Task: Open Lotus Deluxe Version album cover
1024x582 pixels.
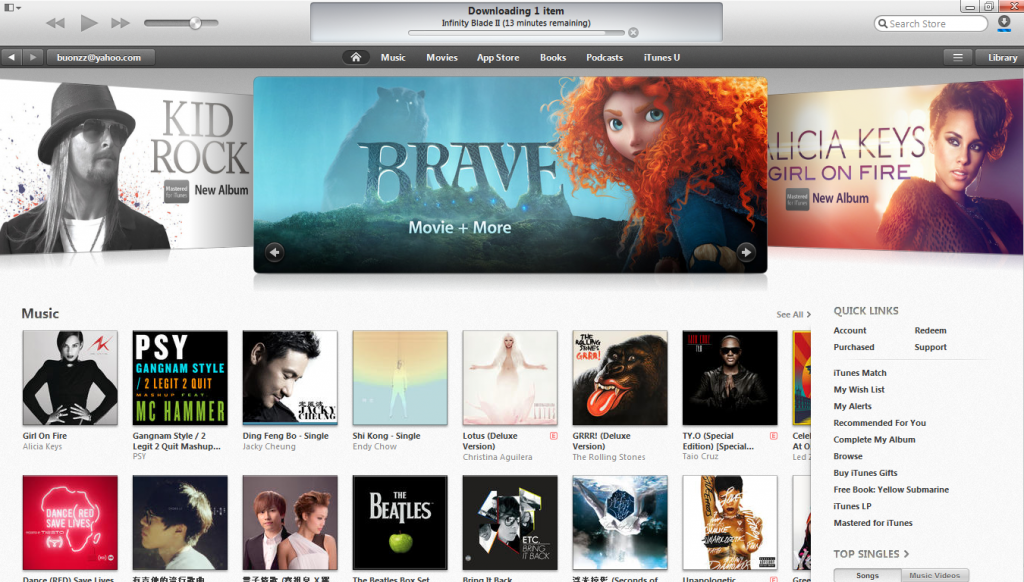Action: [510, 378]
